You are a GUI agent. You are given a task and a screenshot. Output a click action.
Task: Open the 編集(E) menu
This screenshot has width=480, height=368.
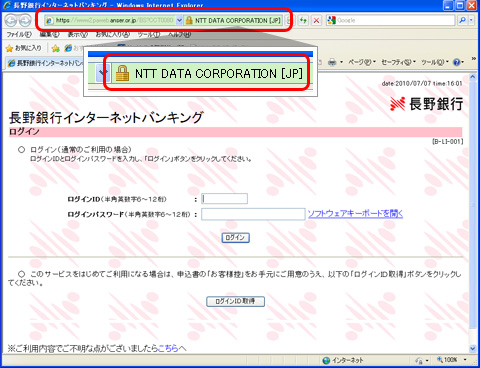tap(49, 34)
